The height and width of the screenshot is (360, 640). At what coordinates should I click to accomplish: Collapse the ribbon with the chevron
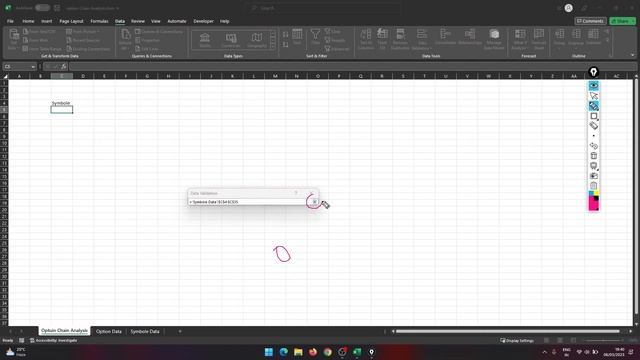tap(633, 56)
